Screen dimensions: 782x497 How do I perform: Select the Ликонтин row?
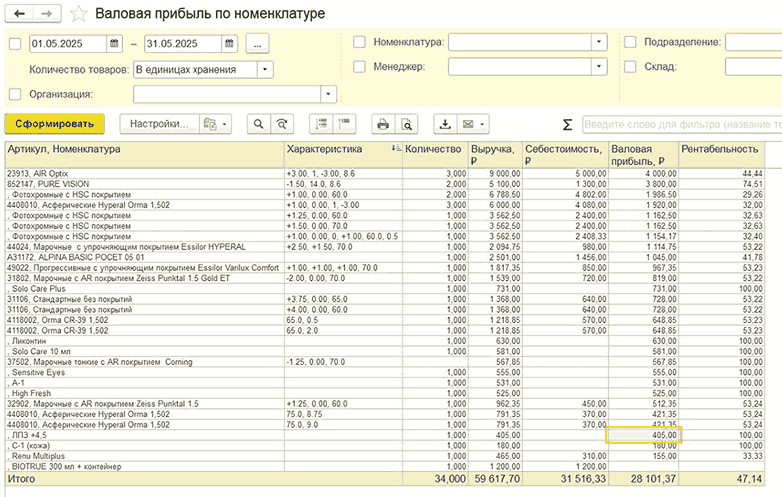pos(385,341)
